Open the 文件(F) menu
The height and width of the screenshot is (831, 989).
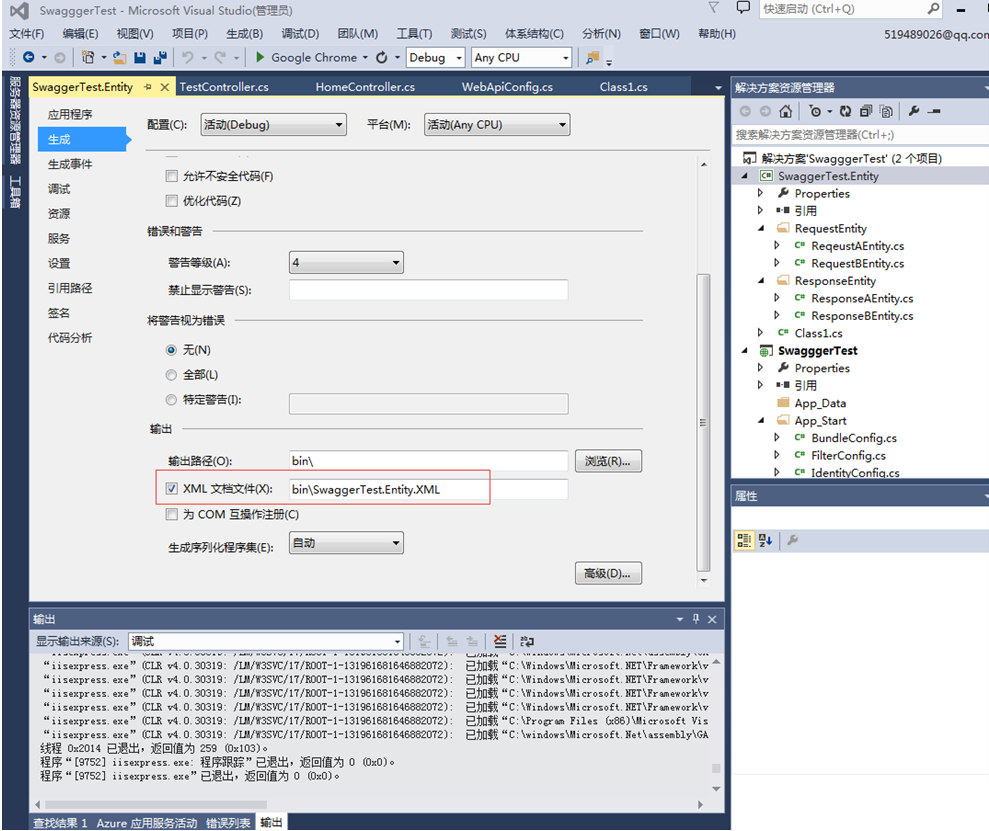26,33
